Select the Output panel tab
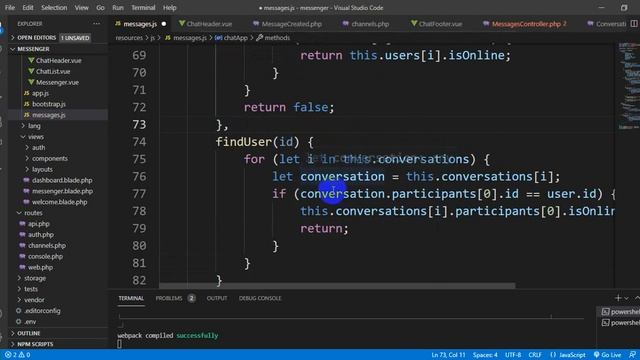 coord(217,298)
